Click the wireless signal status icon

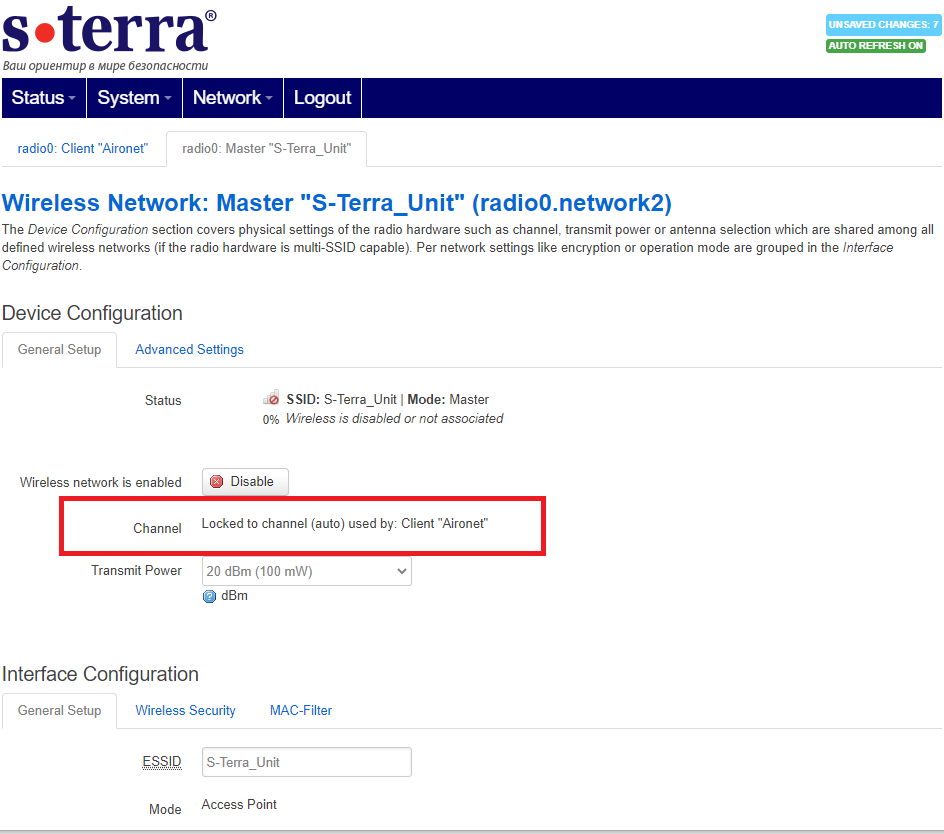tap(271, 397)
